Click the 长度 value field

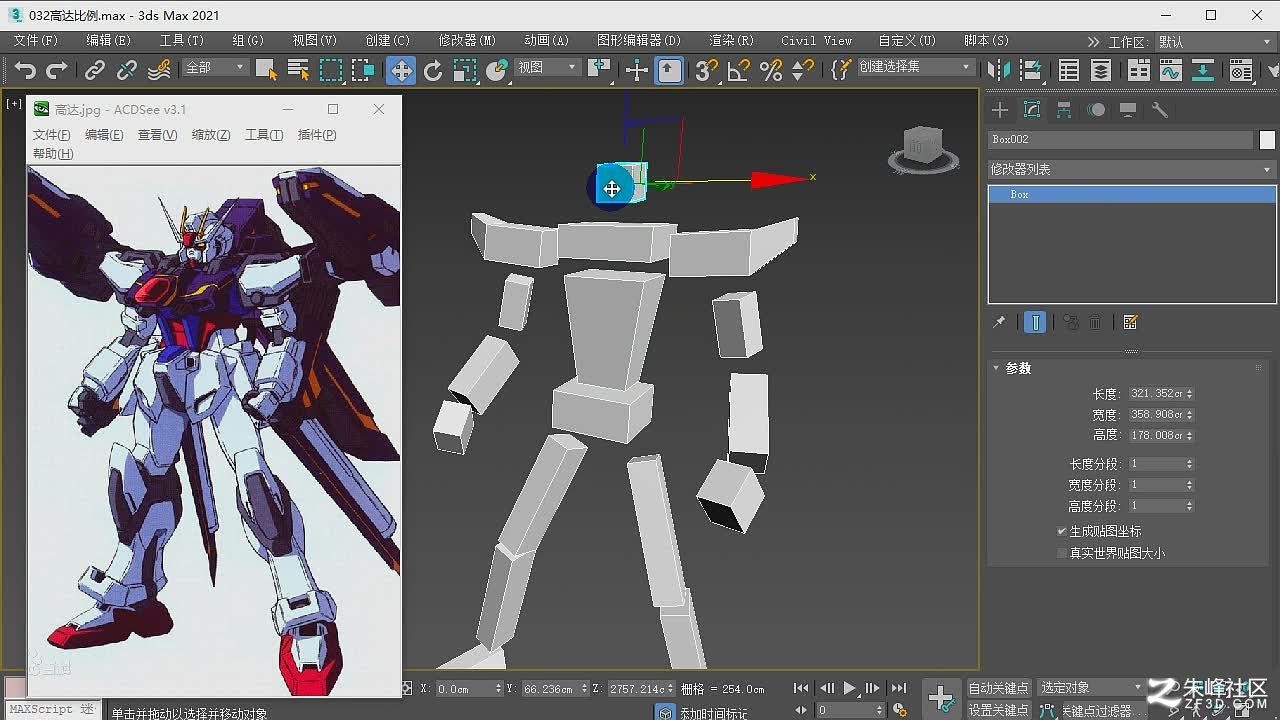tap(1155, 394)
